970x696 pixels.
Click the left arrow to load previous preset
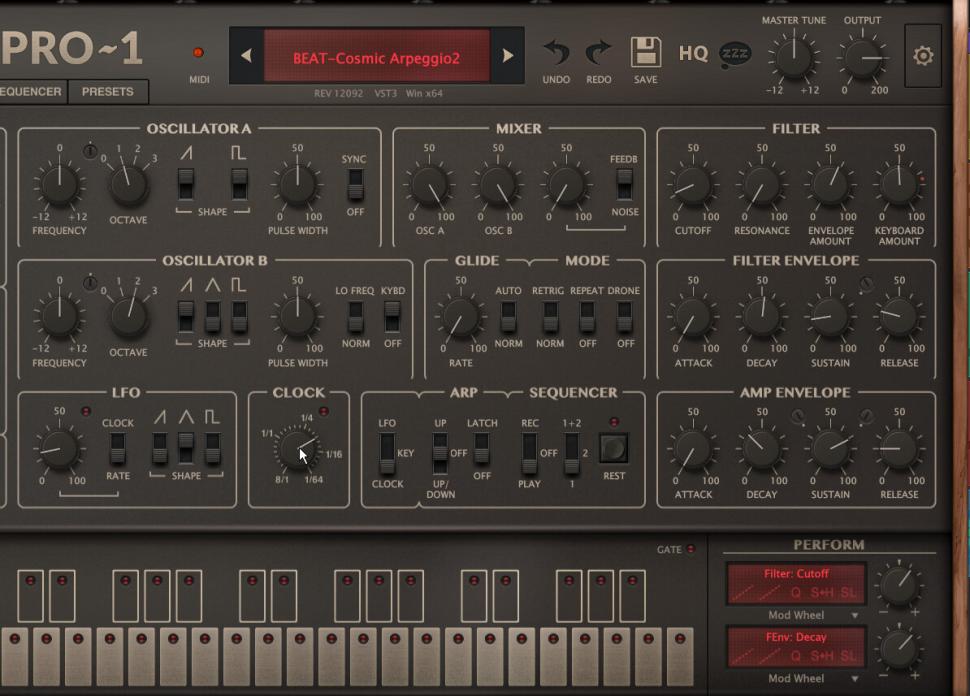click(246, 57)
